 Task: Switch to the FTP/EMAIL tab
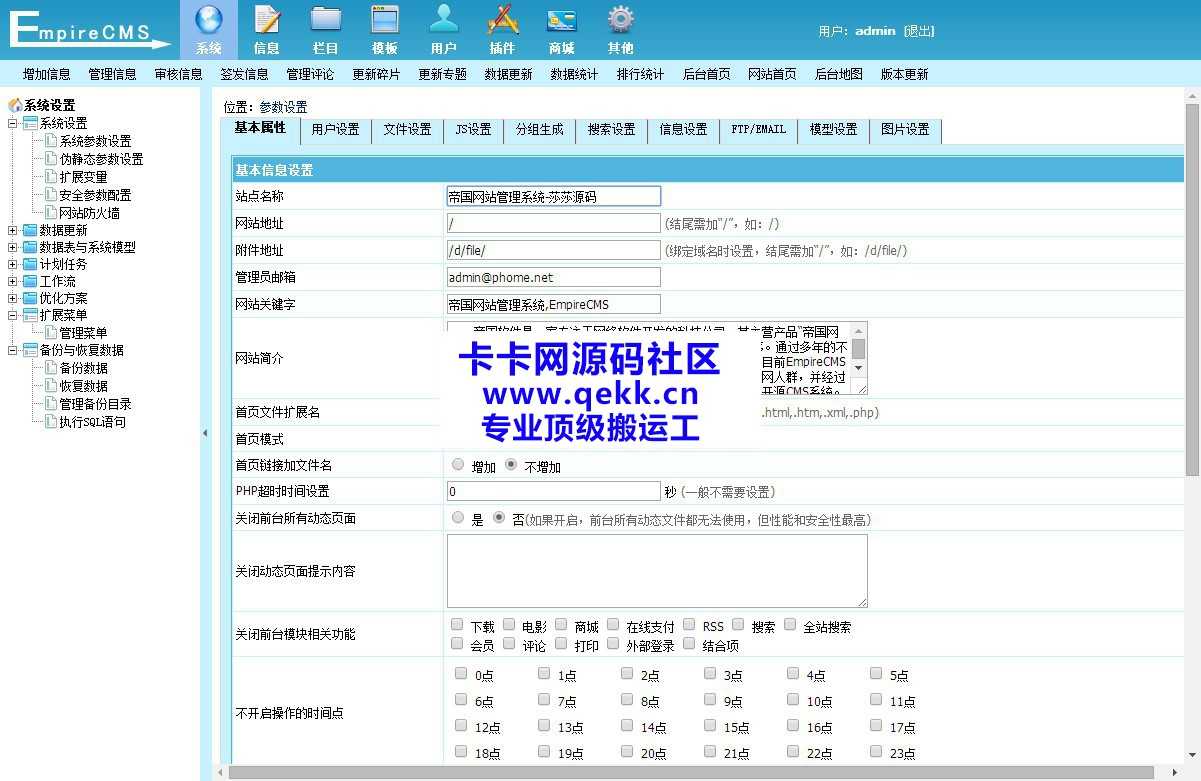point(758,130)
